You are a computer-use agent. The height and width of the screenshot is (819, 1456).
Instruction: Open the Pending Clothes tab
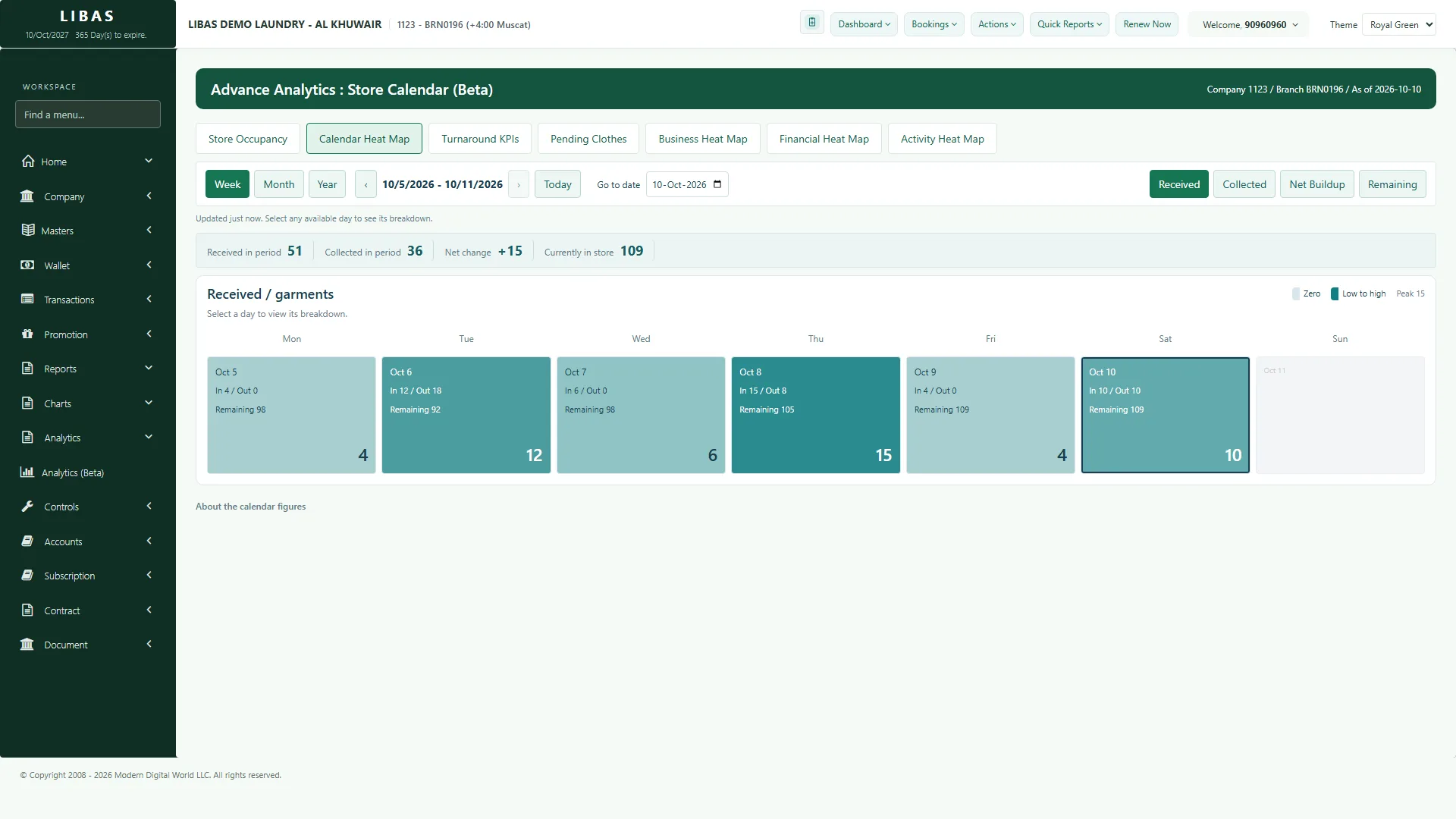click(588, 139)
